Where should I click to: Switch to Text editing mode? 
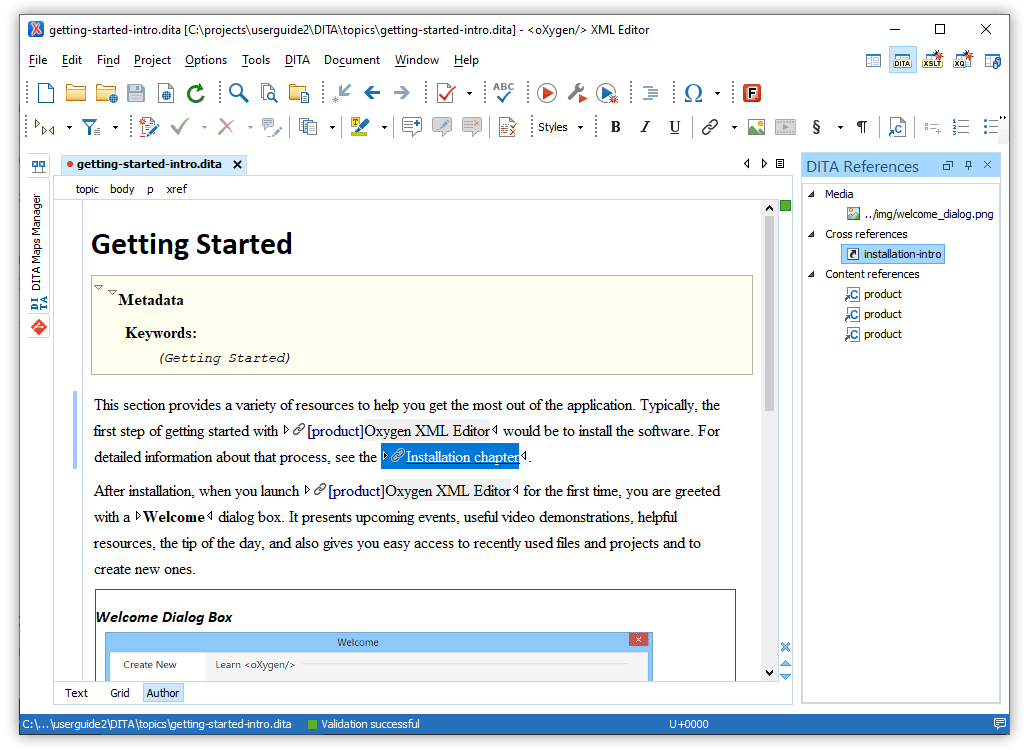(x=76, y=693)
